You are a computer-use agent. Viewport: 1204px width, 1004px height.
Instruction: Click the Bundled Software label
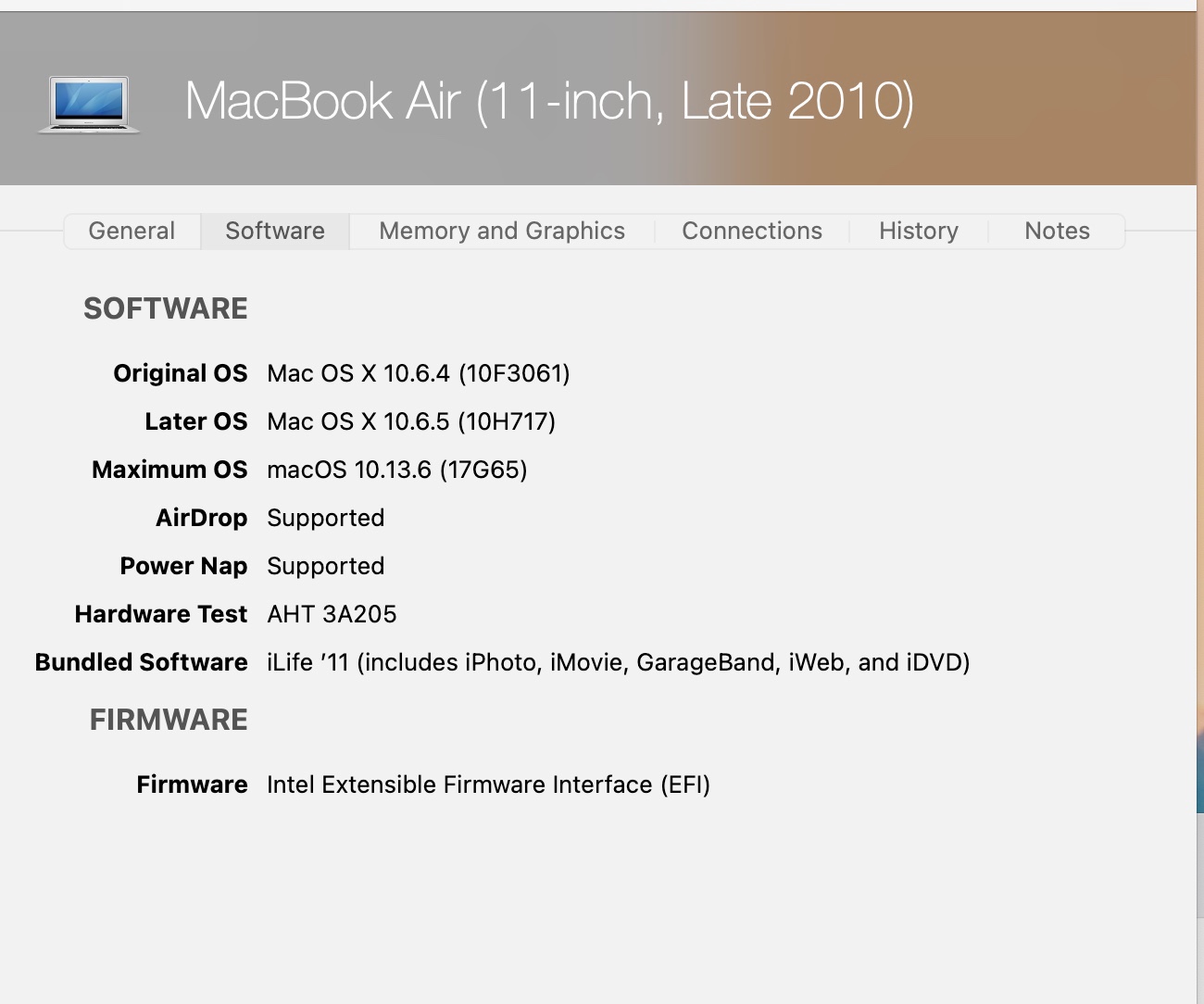(x=141, y=662)
